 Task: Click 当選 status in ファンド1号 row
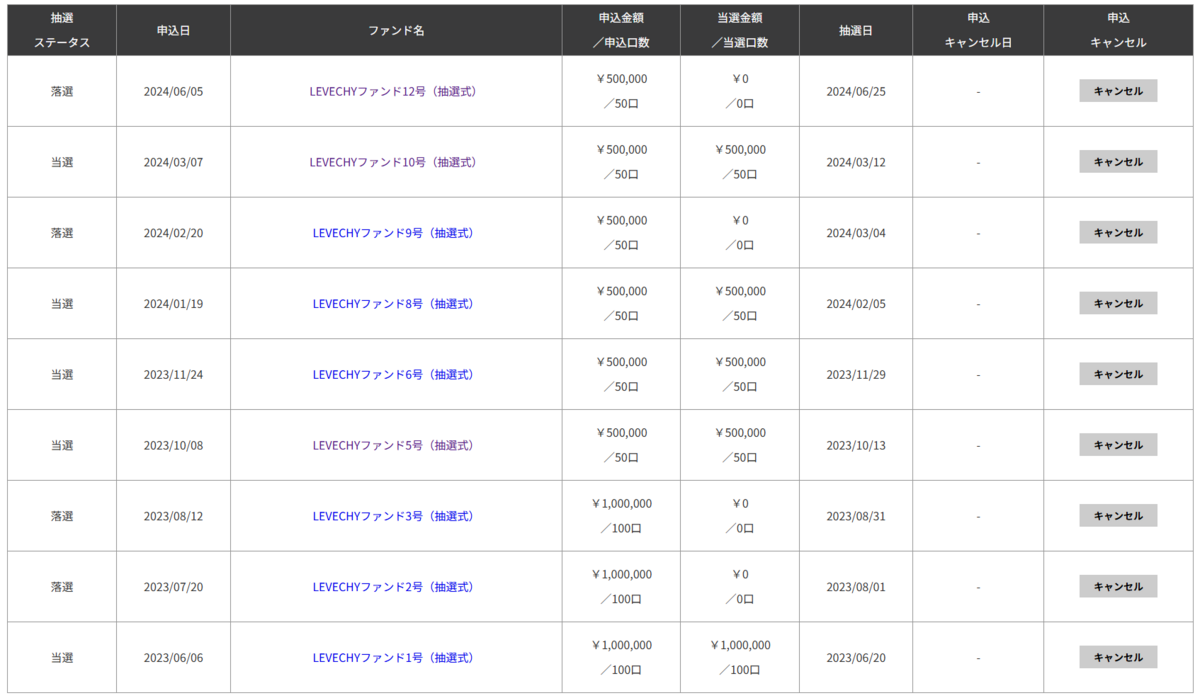(62, 658)
